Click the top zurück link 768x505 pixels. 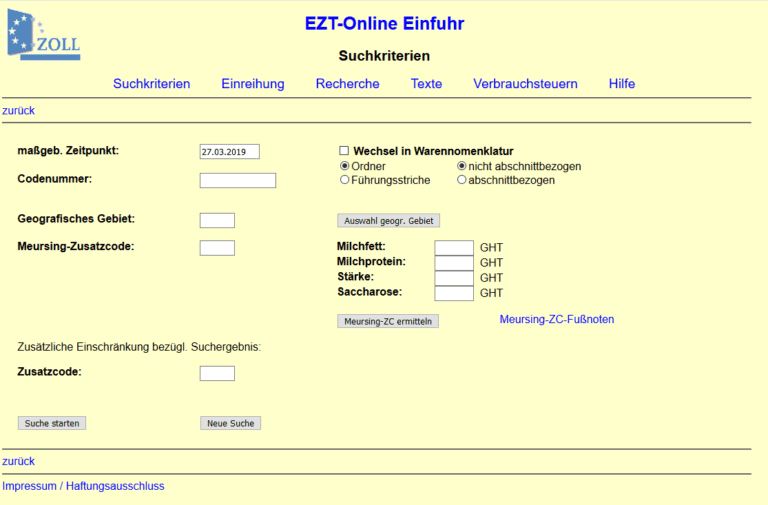(x=19, y=111)
